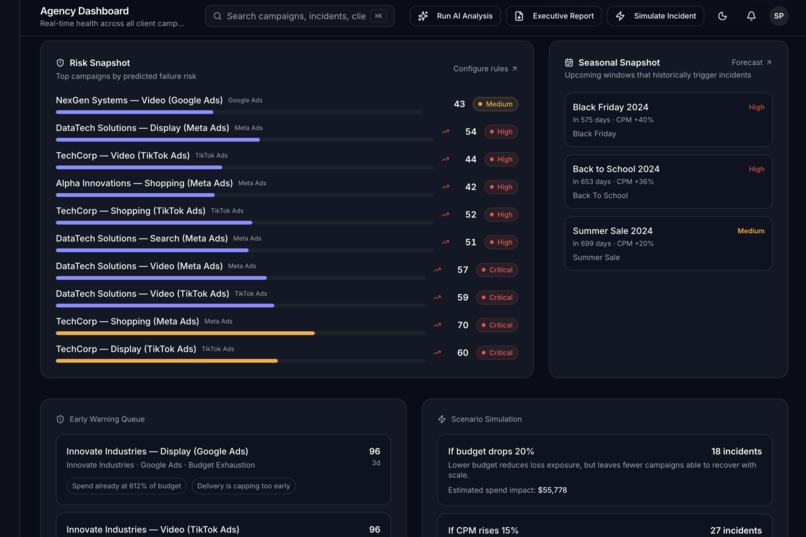The image size is (806, 537).
Task: Click trend arrow icon for DataTech Display Meta row
Action: [446, 132]
